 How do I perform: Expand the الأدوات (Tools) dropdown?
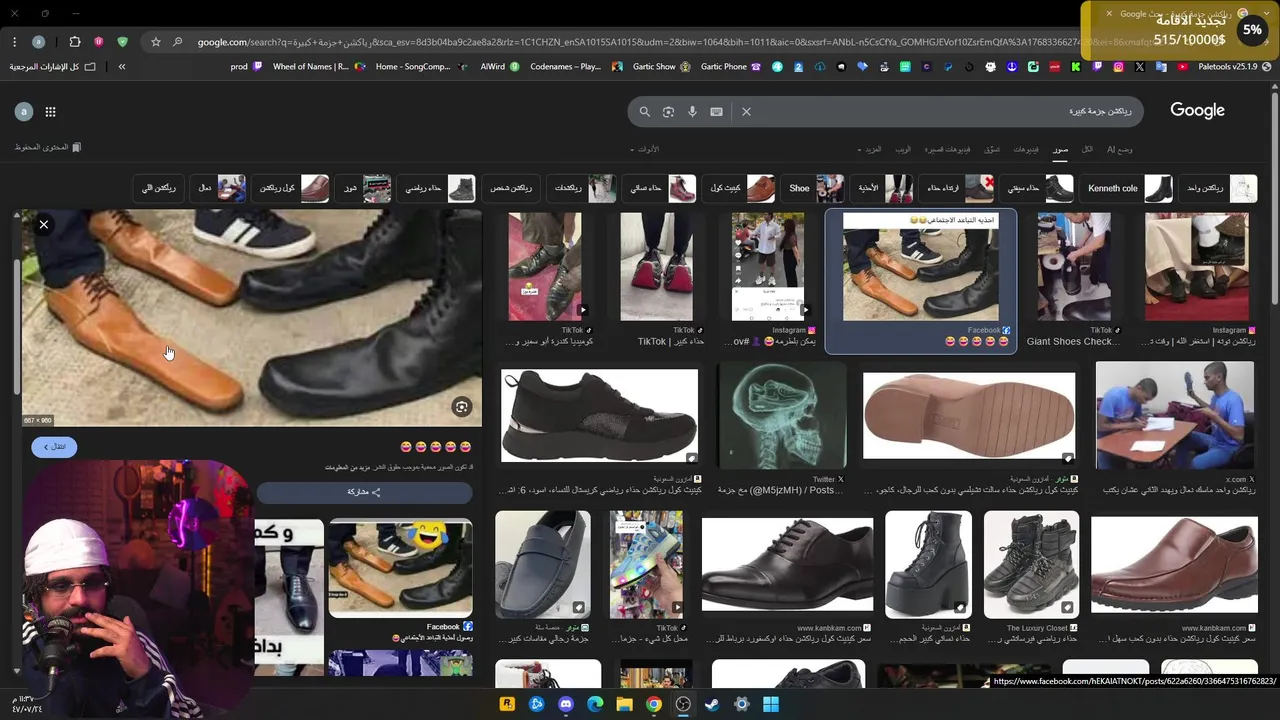[645, 149]
